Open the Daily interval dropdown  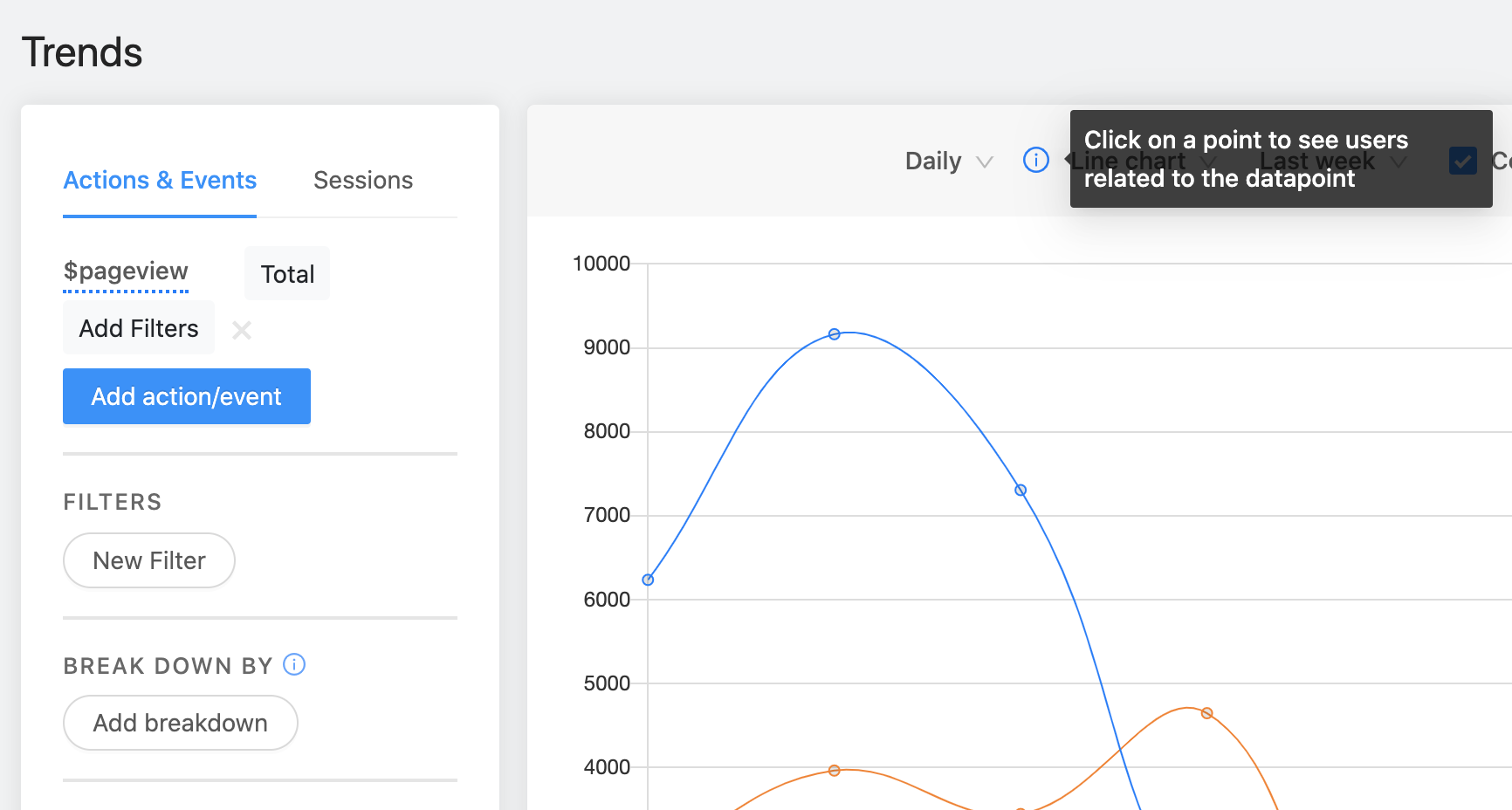click(948, 161)
